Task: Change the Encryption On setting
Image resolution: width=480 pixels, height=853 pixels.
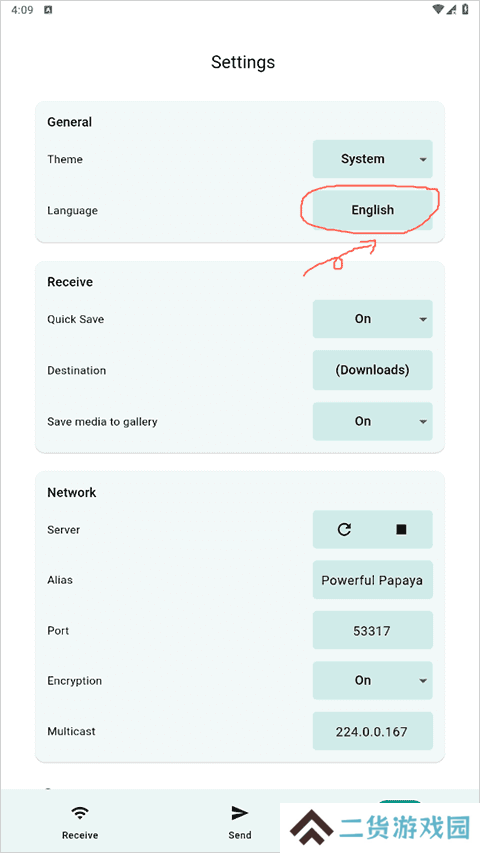Action: coord(373,680)
